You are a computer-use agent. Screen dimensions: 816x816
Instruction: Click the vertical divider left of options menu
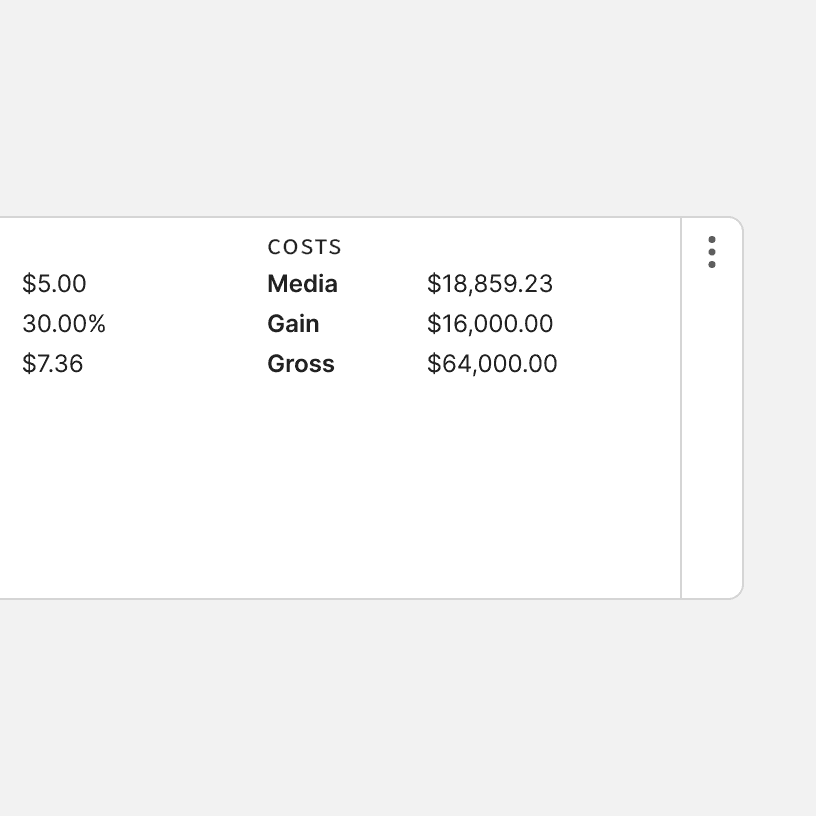[x=681, y=420]
